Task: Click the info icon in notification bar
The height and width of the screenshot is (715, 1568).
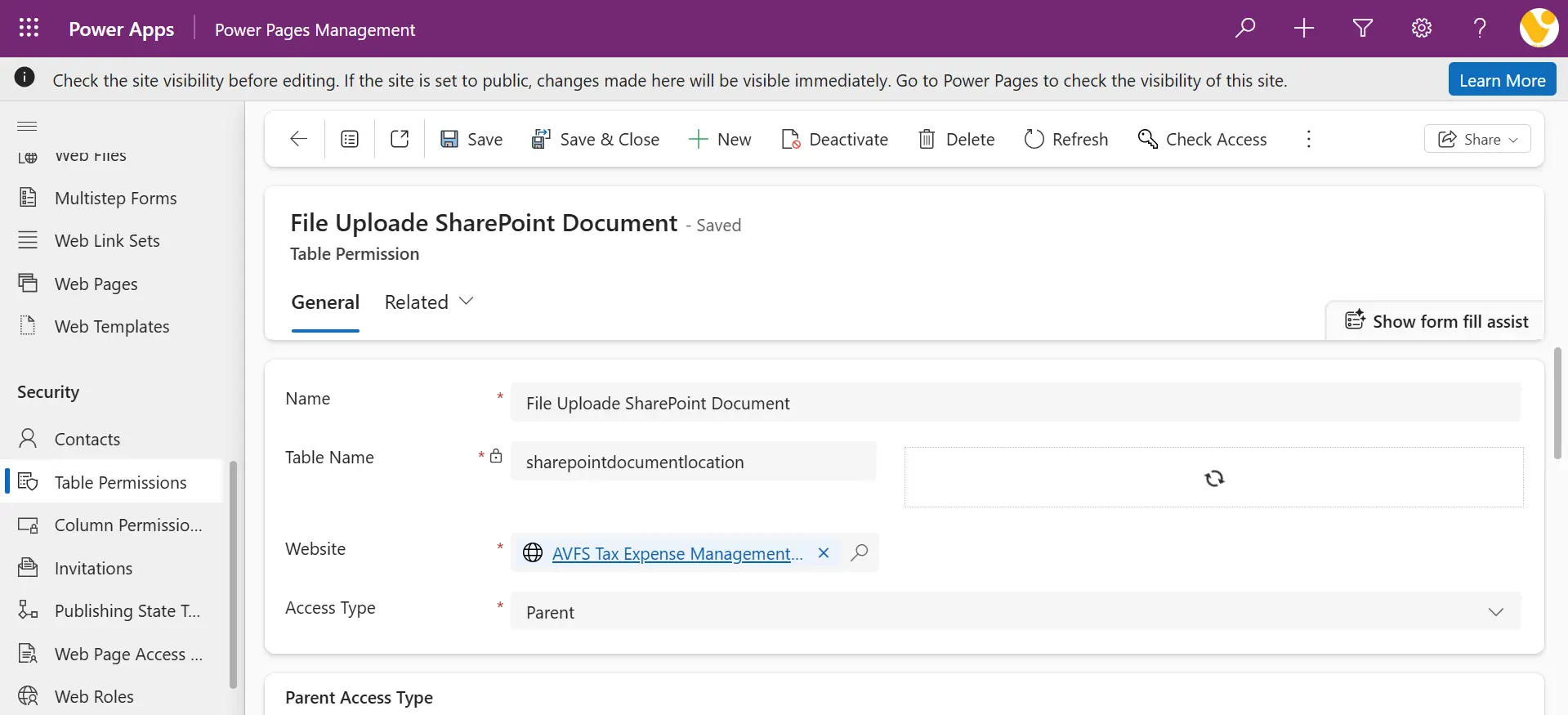Action: pyautogui.click(x=25, y=78)
